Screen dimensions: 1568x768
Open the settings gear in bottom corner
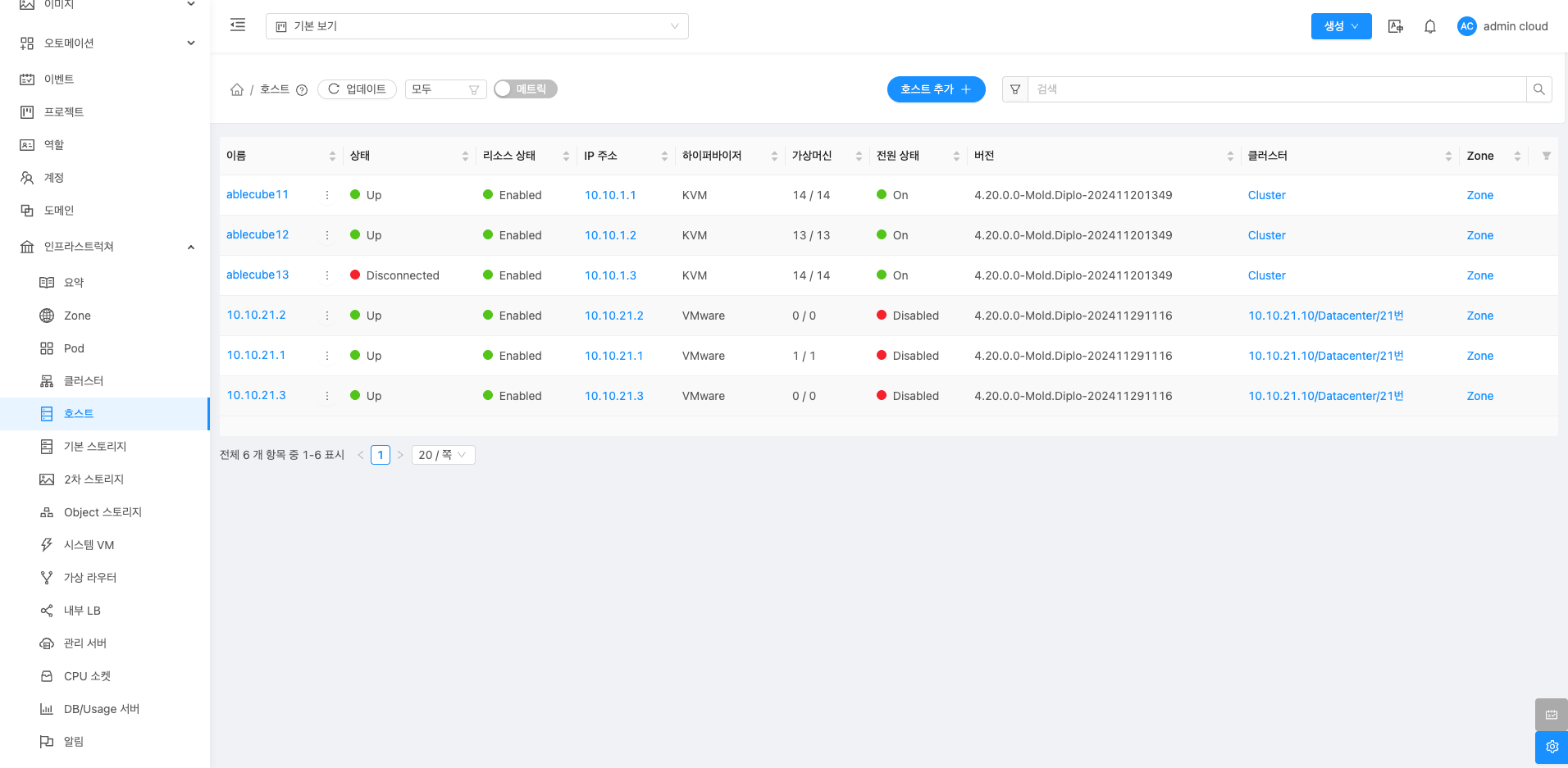[1551, 747]
